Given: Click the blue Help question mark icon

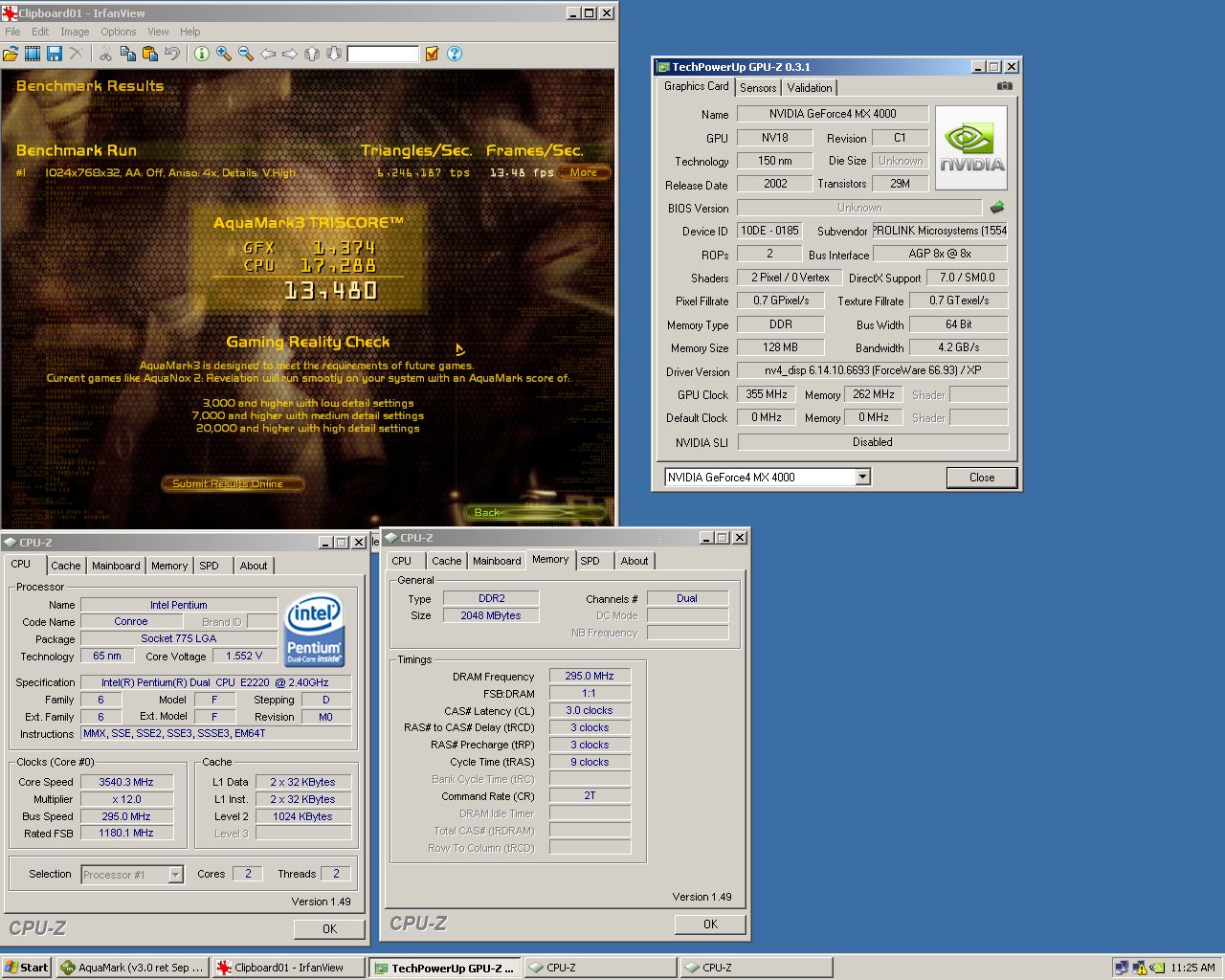Looking at the screenshot, I should pyautogui.click(x=455, y=55).
